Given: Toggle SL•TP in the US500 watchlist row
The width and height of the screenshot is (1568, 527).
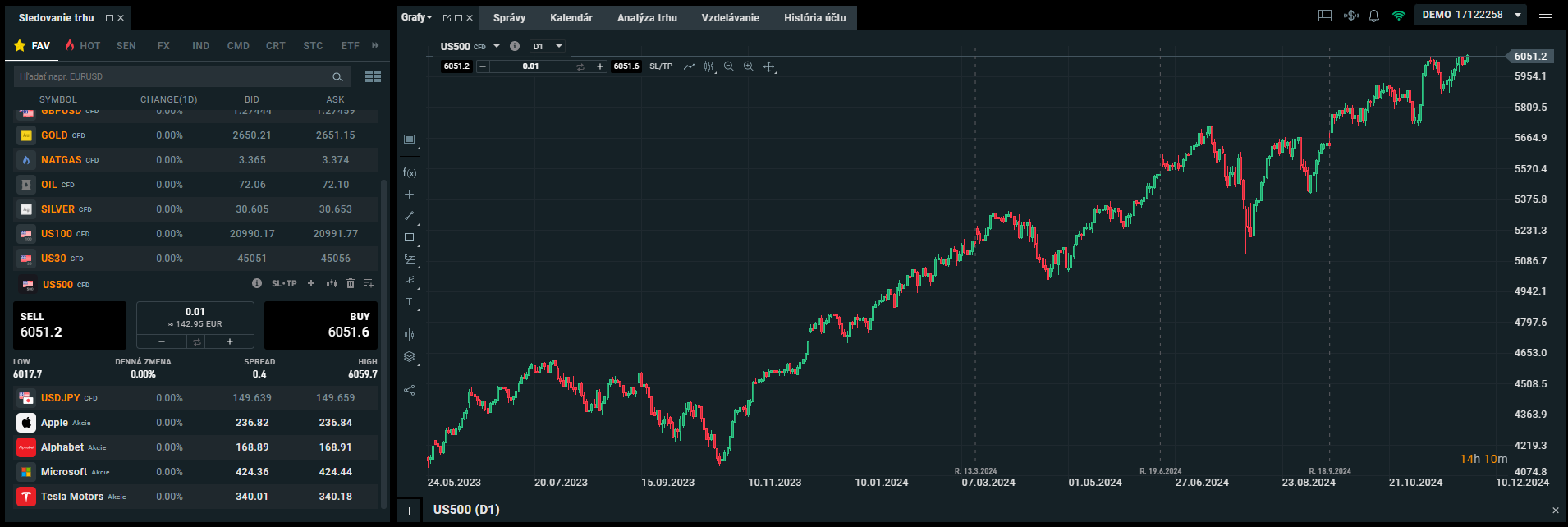Looking at the screenshot, I should 284,283.
